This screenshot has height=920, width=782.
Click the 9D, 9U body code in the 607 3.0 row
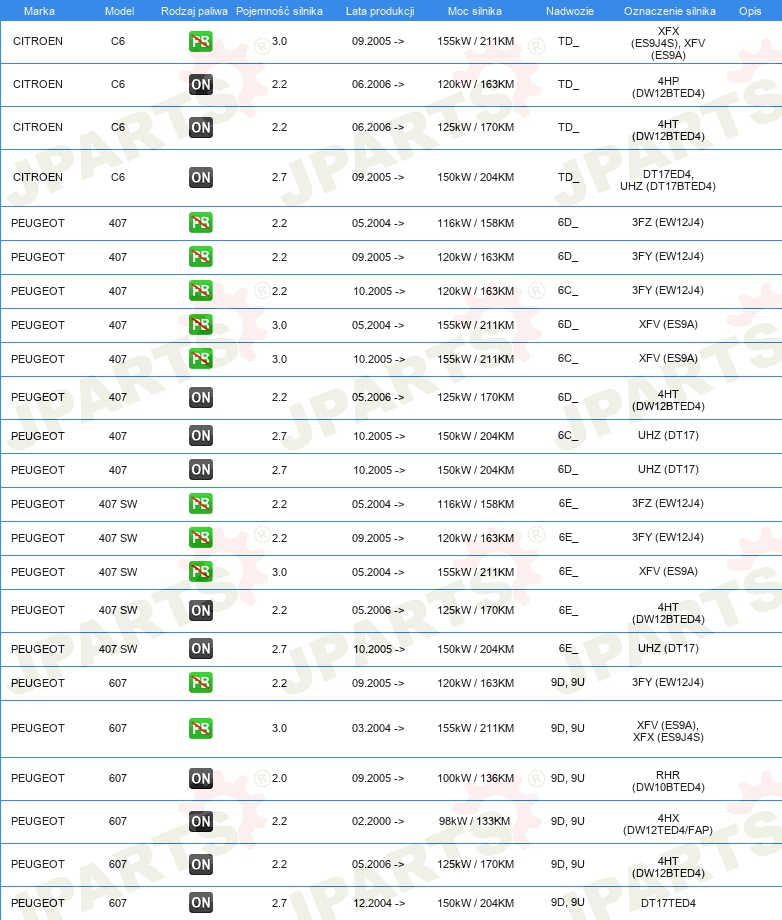pyautogui.click(x=567, y=728)
